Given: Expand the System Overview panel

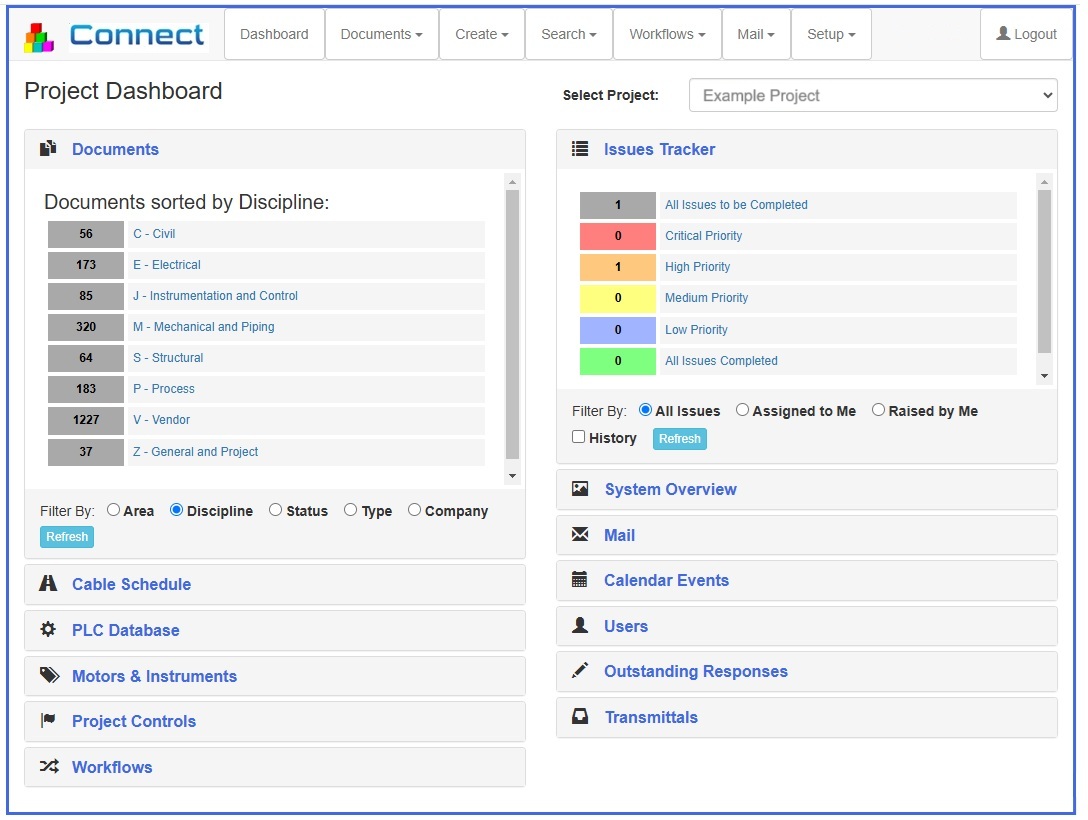Looking at the screenshot, I should point(807,489).
